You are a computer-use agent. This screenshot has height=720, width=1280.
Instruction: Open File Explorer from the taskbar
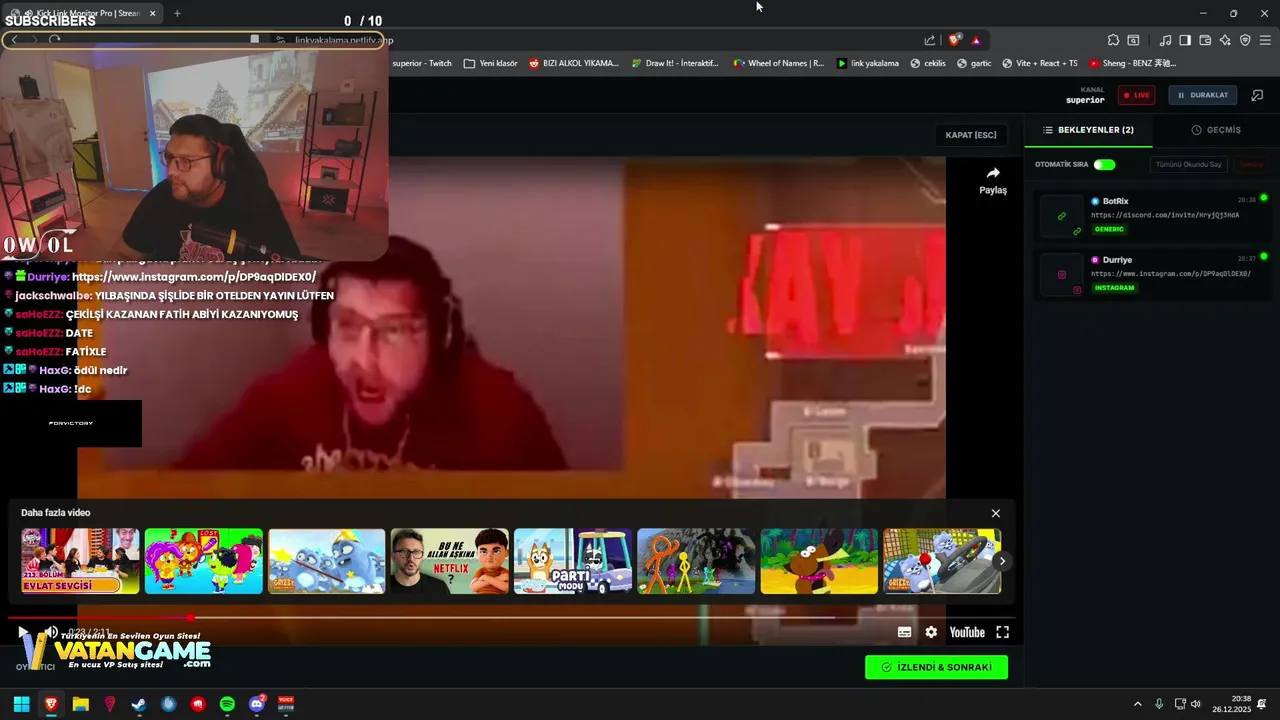[80, 704]
